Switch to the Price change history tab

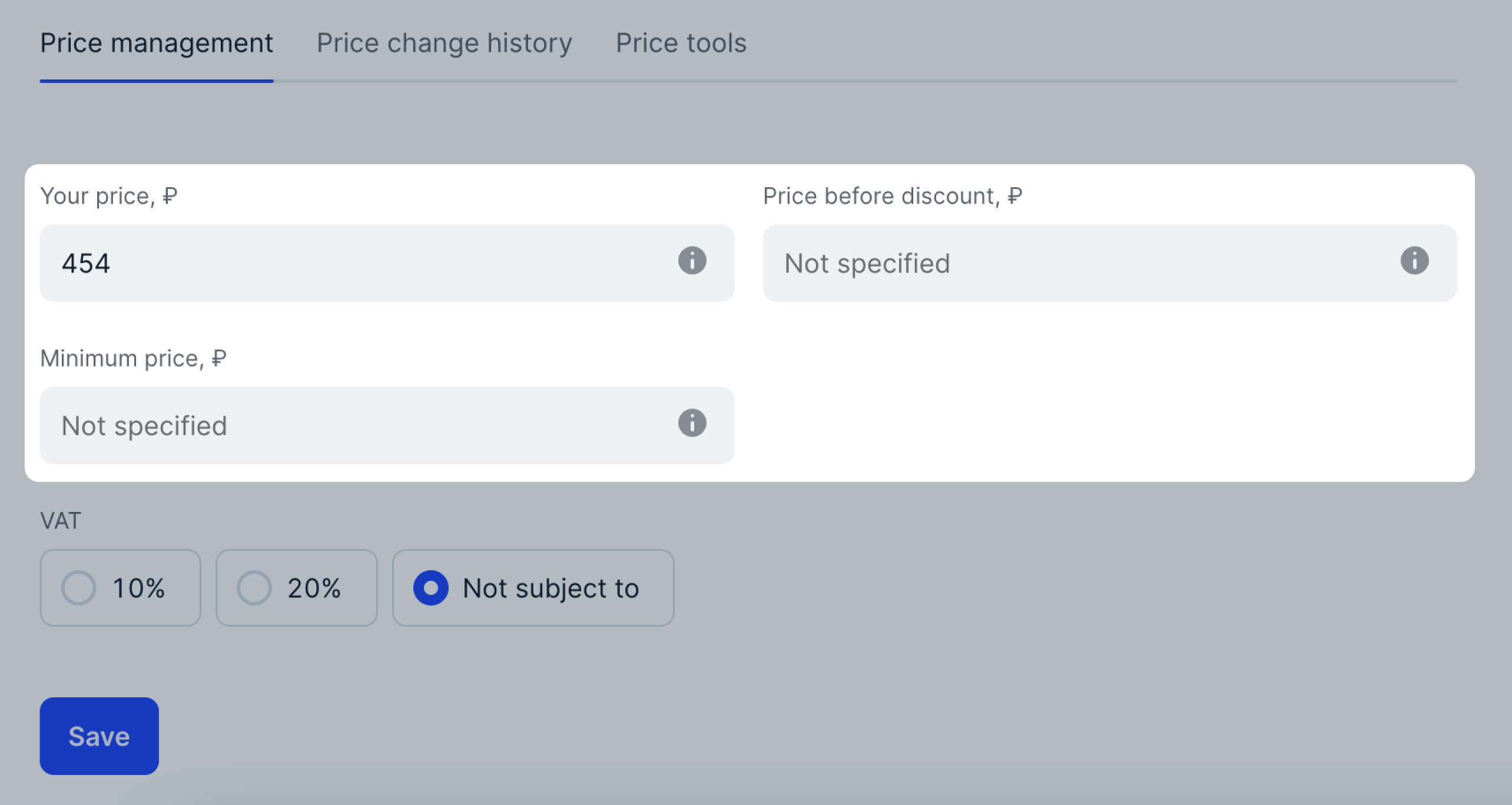pos(444,43)
